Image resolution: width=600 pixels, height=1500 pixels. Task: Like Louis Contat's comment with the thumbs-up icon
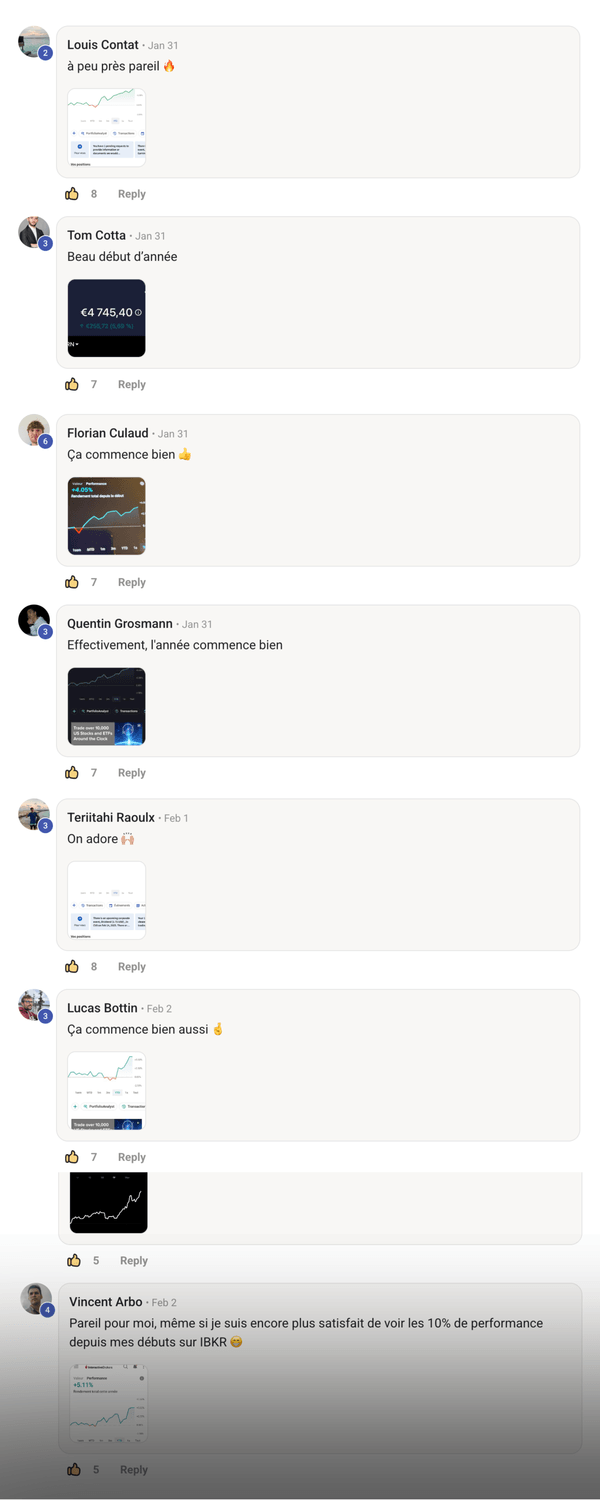click(72, 194)
